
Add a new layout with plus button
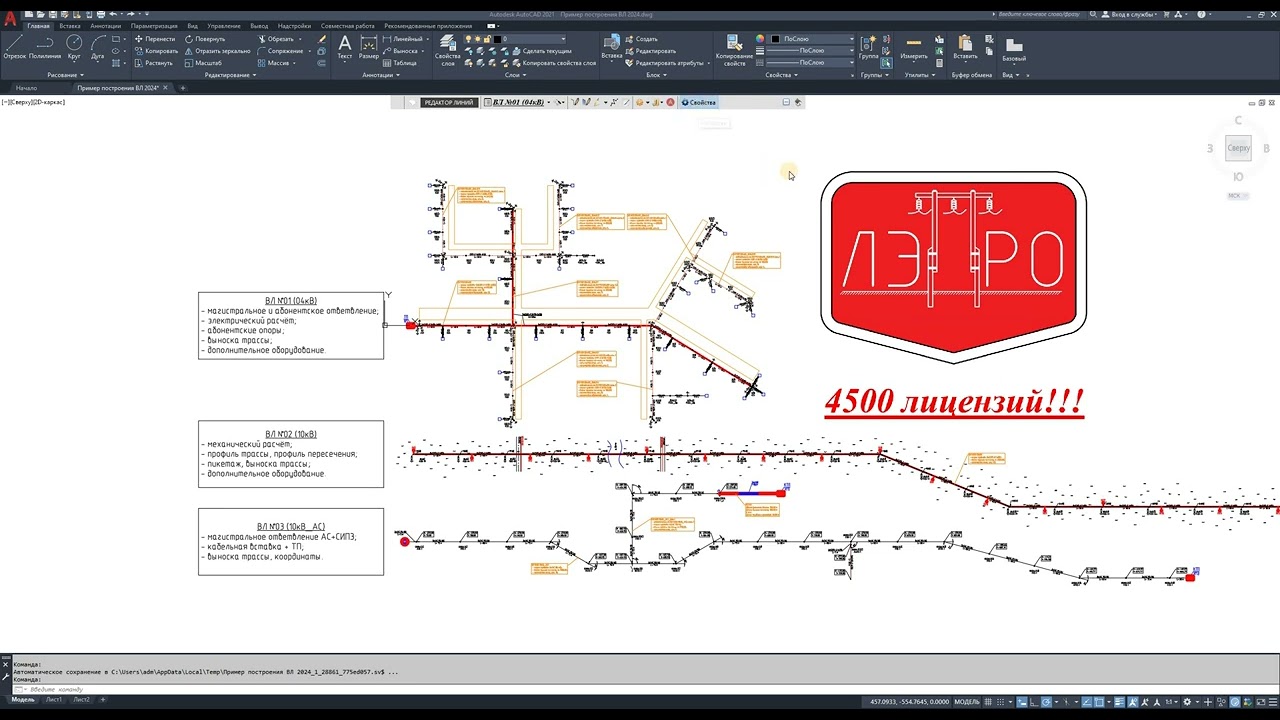coord(102,700)
